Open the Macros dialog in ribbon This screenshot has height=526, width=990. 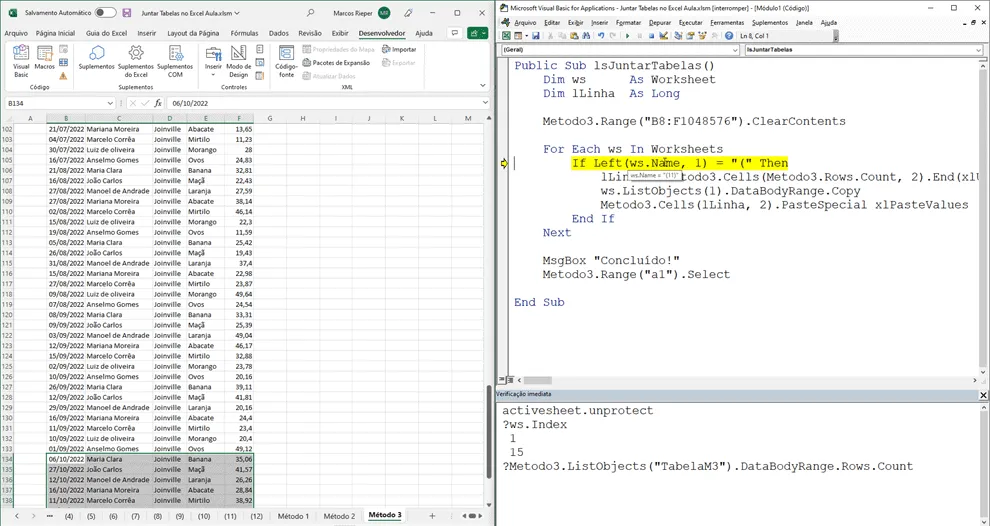pyautogui.click(x=44, y=58)
